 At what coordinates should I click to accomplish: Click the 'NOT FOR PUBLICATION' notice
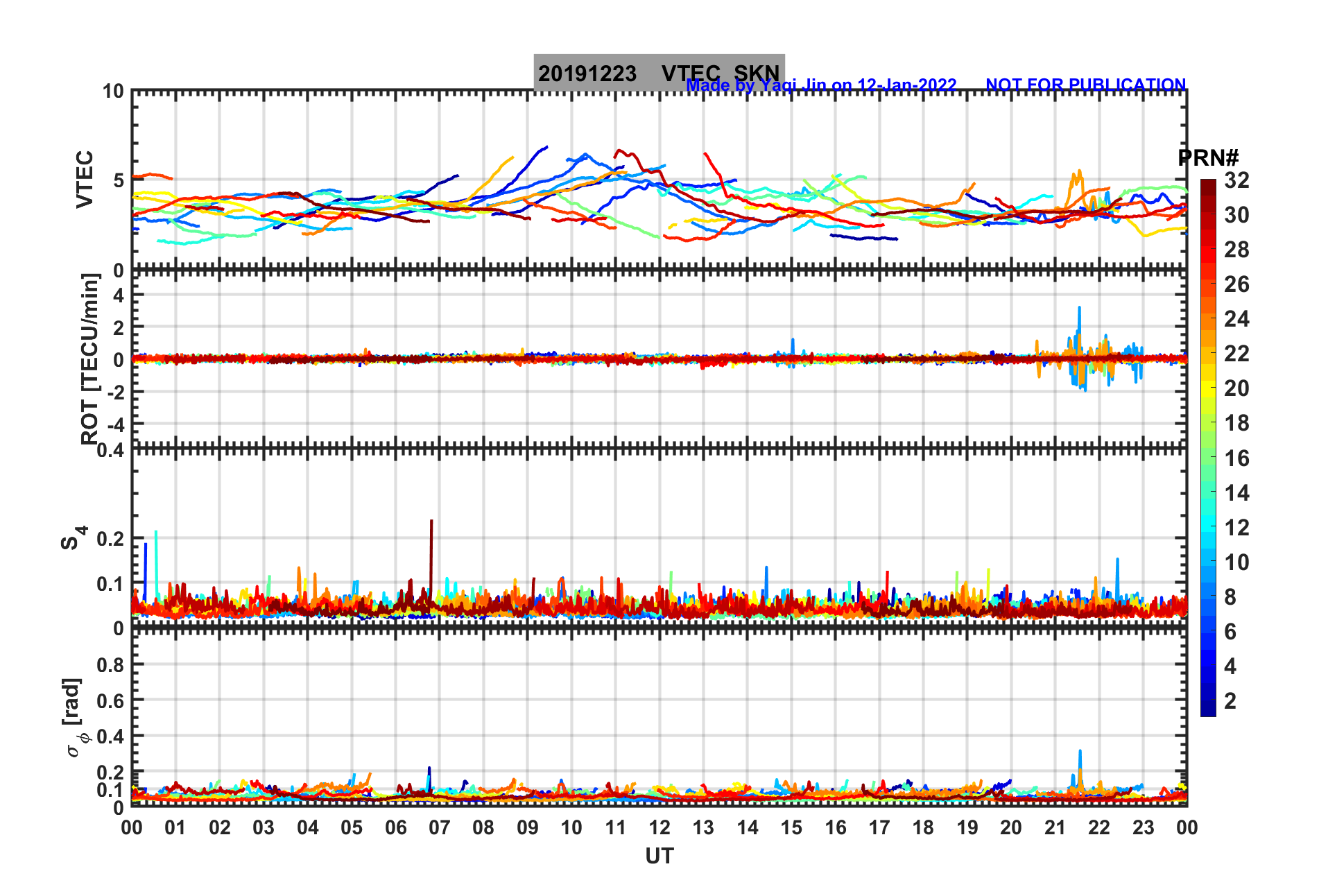(x=1086, y=85)
